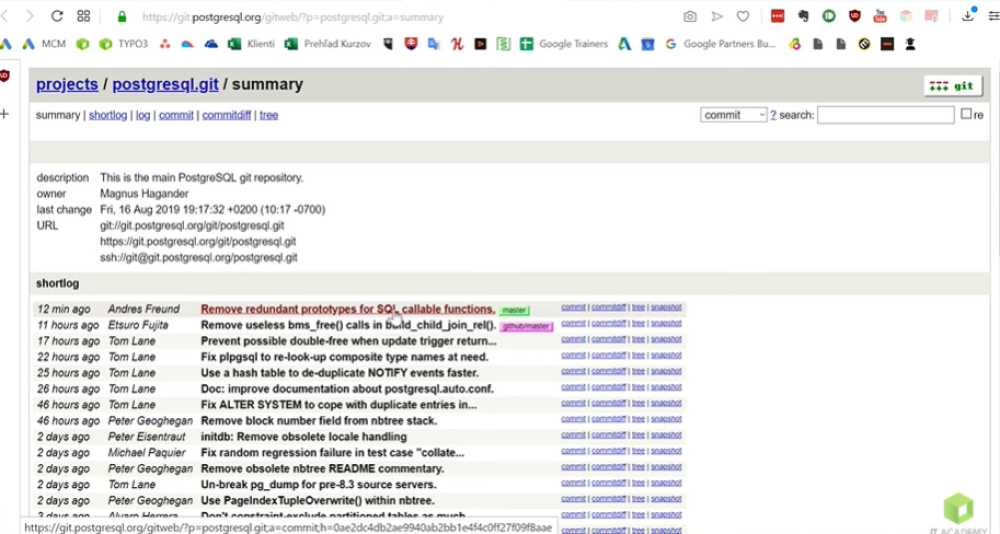1000x534 pixels.
Task: Reload the page with the refresh icon
Action: click(57, 16)
